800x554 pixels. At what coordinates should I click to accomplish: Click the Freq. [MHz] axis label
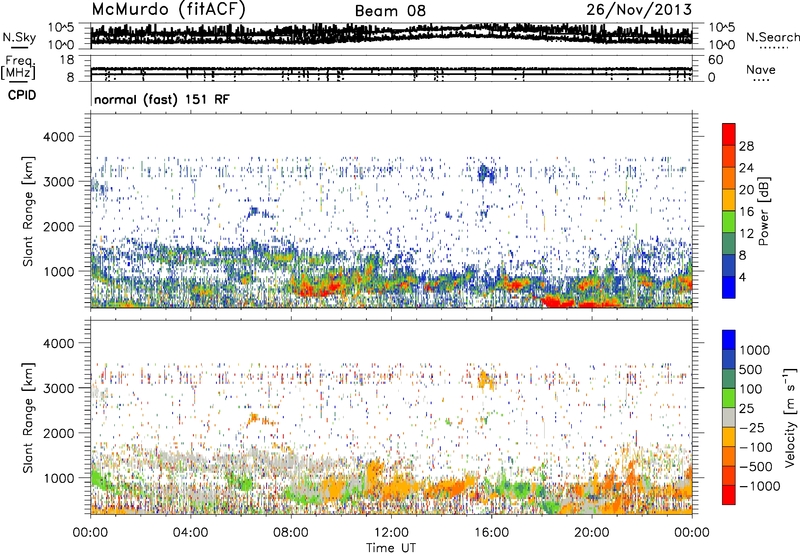(20, 68)
